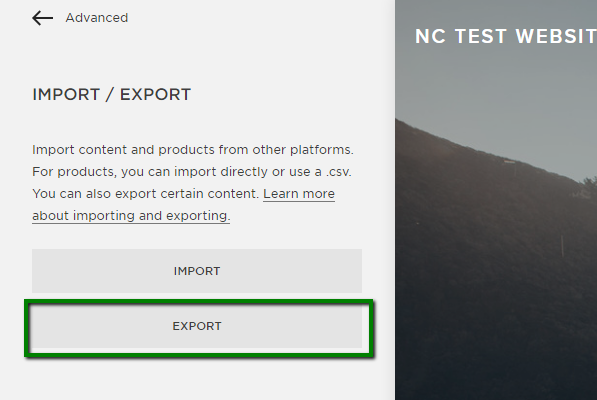This screenshot has width=597, height=400.
Task: Click the IMPORT / EXPORT panel heading
Action: coord(112,94)
